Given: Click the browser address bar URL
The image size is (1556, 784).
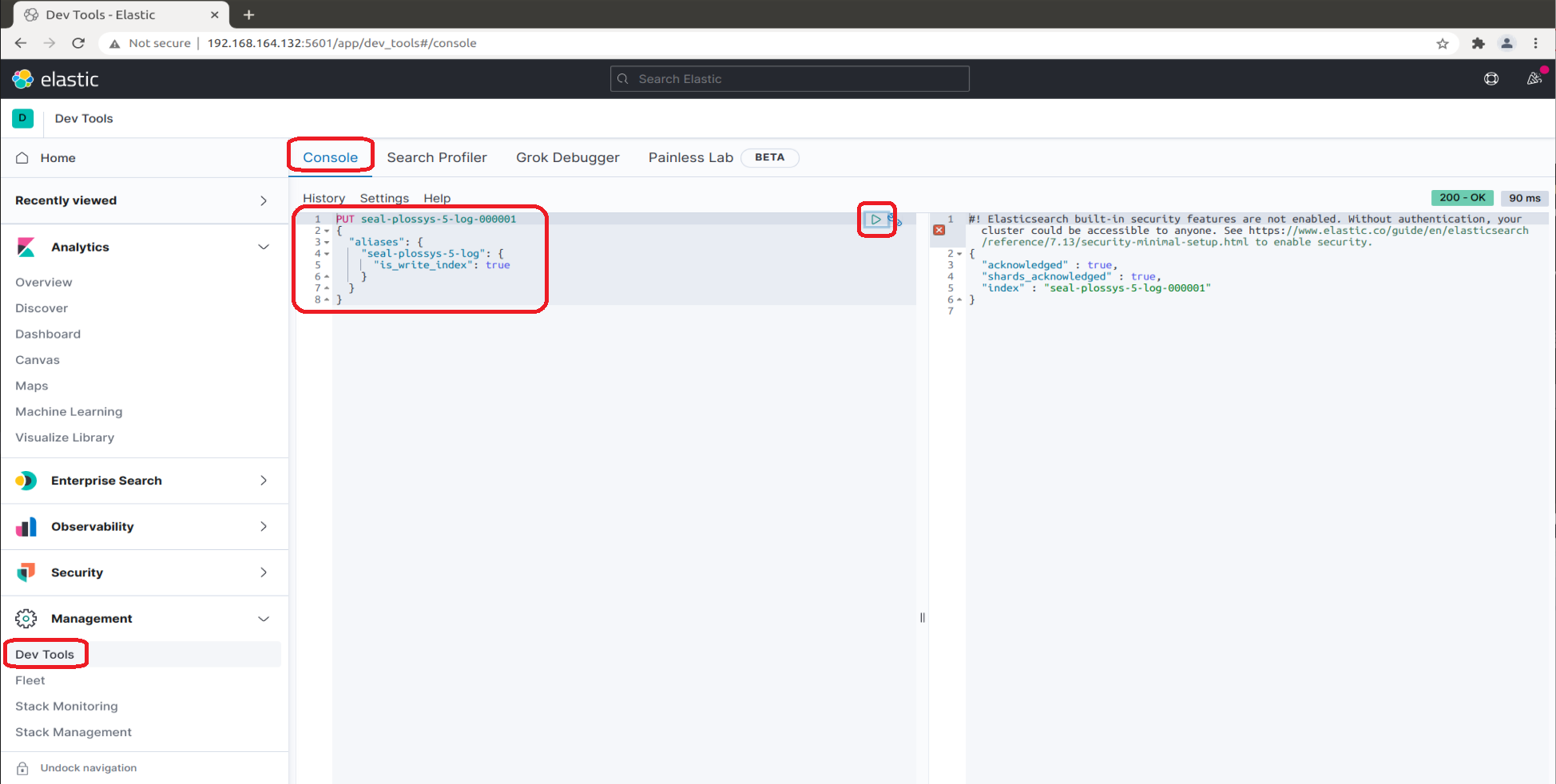Looking at the screenshot, I should (x=341, y=43).
